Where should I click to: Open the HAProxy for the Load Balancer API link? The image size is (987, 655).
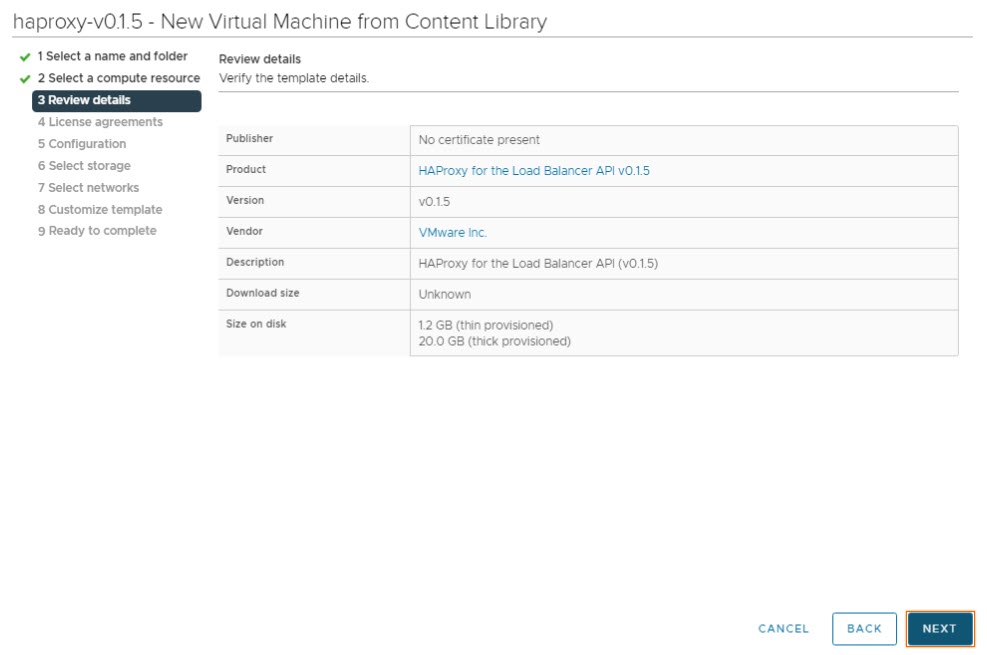[x=534, y=171]
